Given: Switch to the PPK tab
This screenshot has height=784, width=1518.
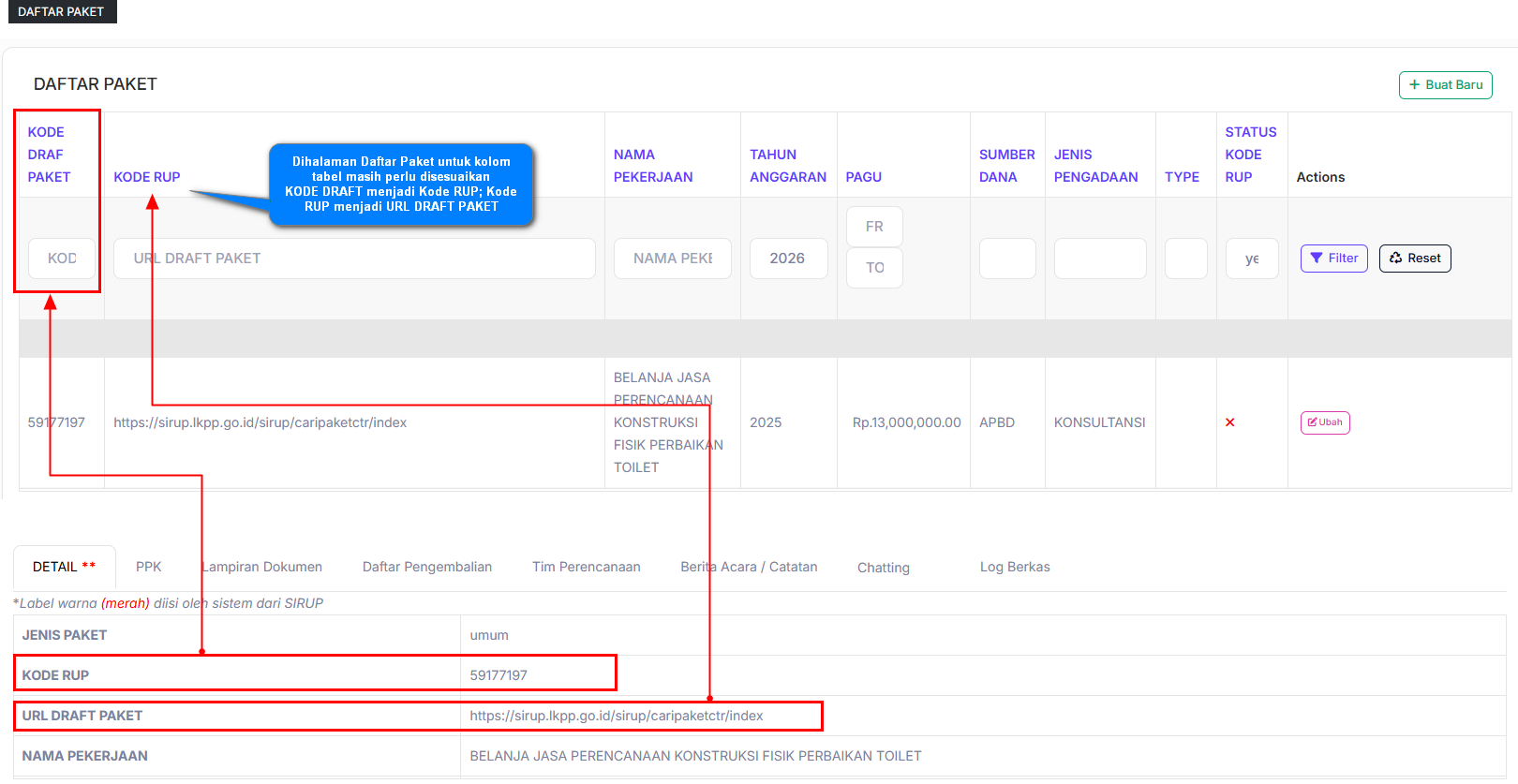Looking at the screenshot, I should tap(148, 567).
